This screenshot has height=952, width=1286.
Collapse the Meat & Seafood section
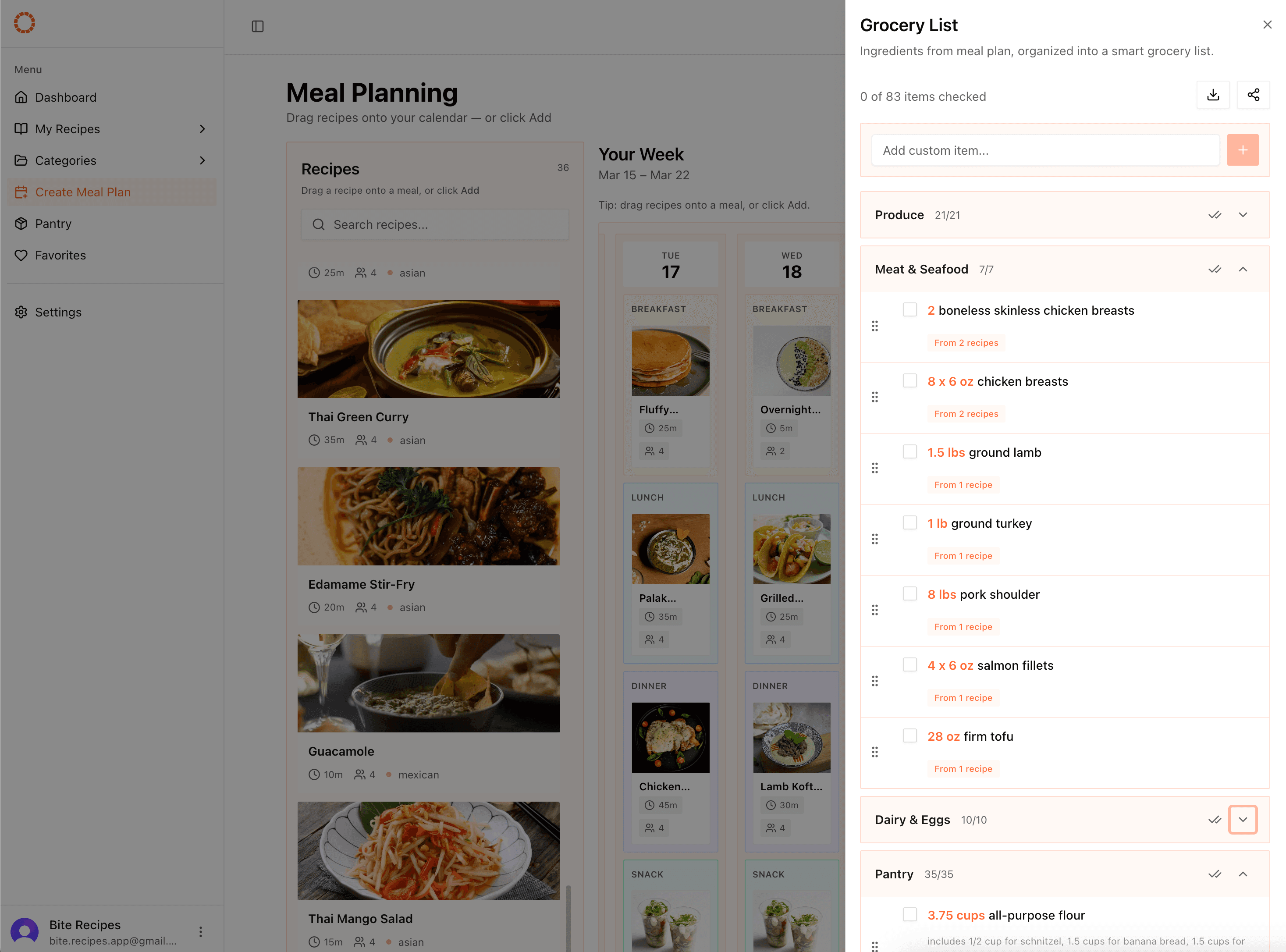coord(1242,269)
